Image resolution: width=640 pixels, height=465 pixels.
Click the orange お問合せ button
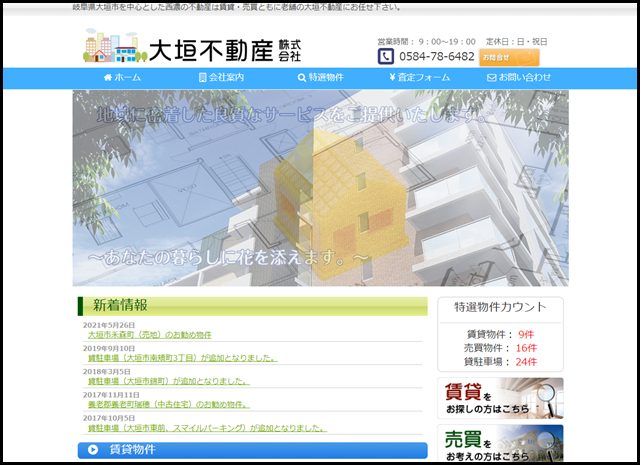[509, 57]
